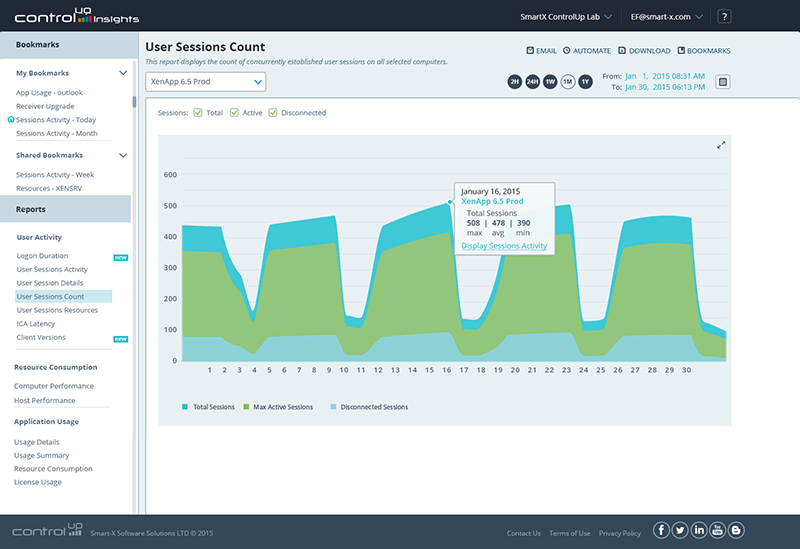800x549 pixels.
Task: Select the 2H time range button
Action: 515,82
